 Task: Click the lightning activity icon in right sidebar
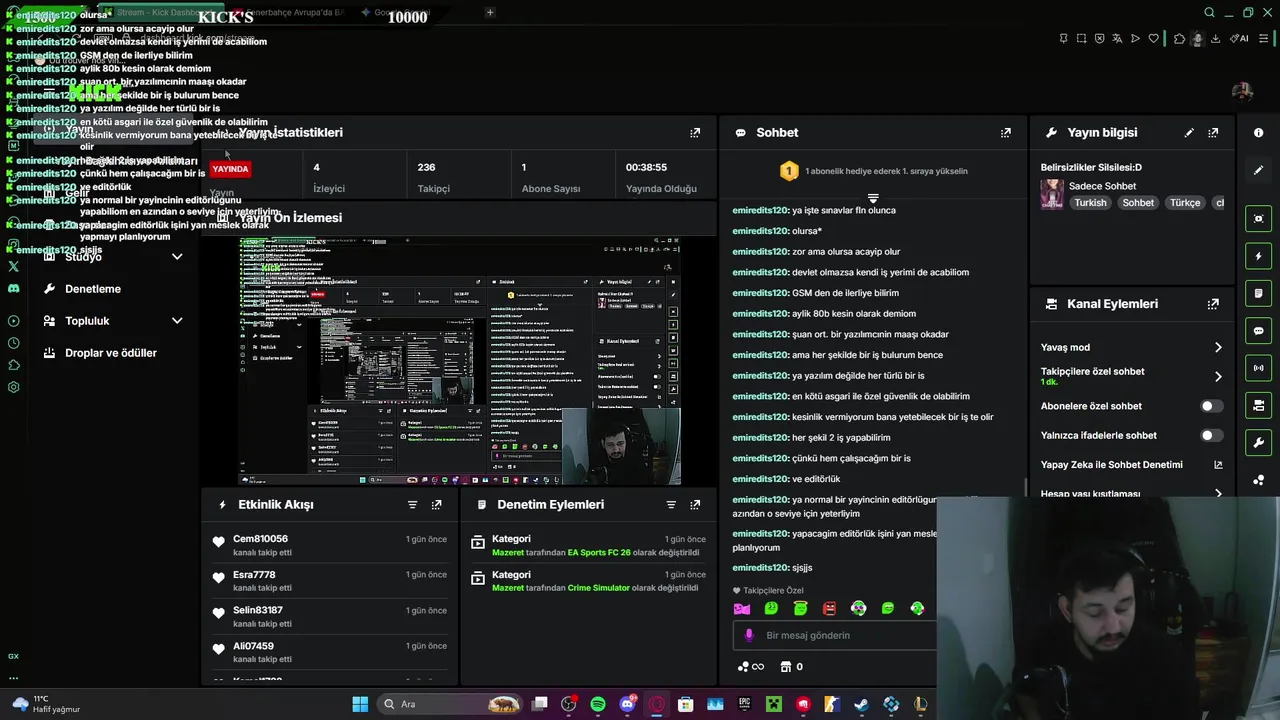tap(1258, 256)
